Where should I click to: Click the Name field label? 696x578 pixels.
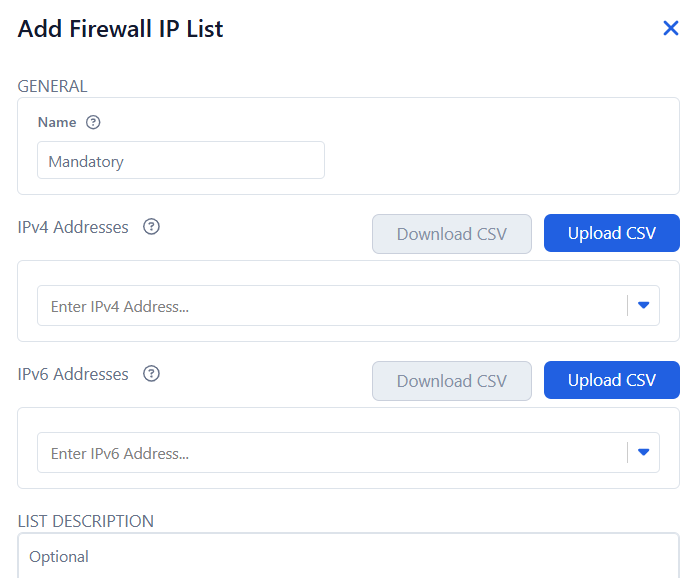[57, 122]
